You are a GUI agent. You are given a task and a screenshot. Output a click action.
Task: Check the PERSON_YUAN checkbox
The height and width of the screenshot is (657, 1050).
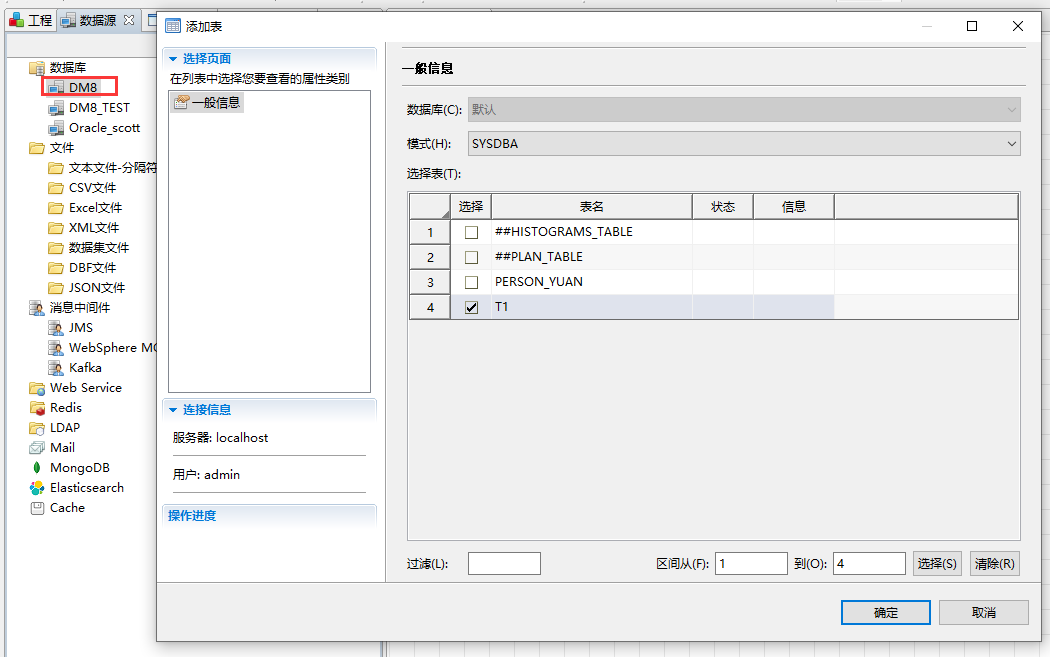471,282
